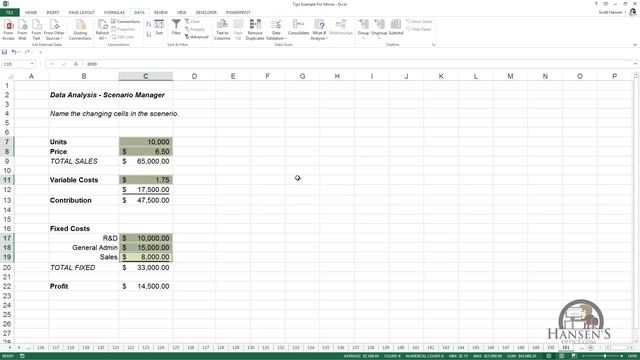Click the Subtotal icon
The height and width of the screenshot is (360, 640).
coord(396,27)
